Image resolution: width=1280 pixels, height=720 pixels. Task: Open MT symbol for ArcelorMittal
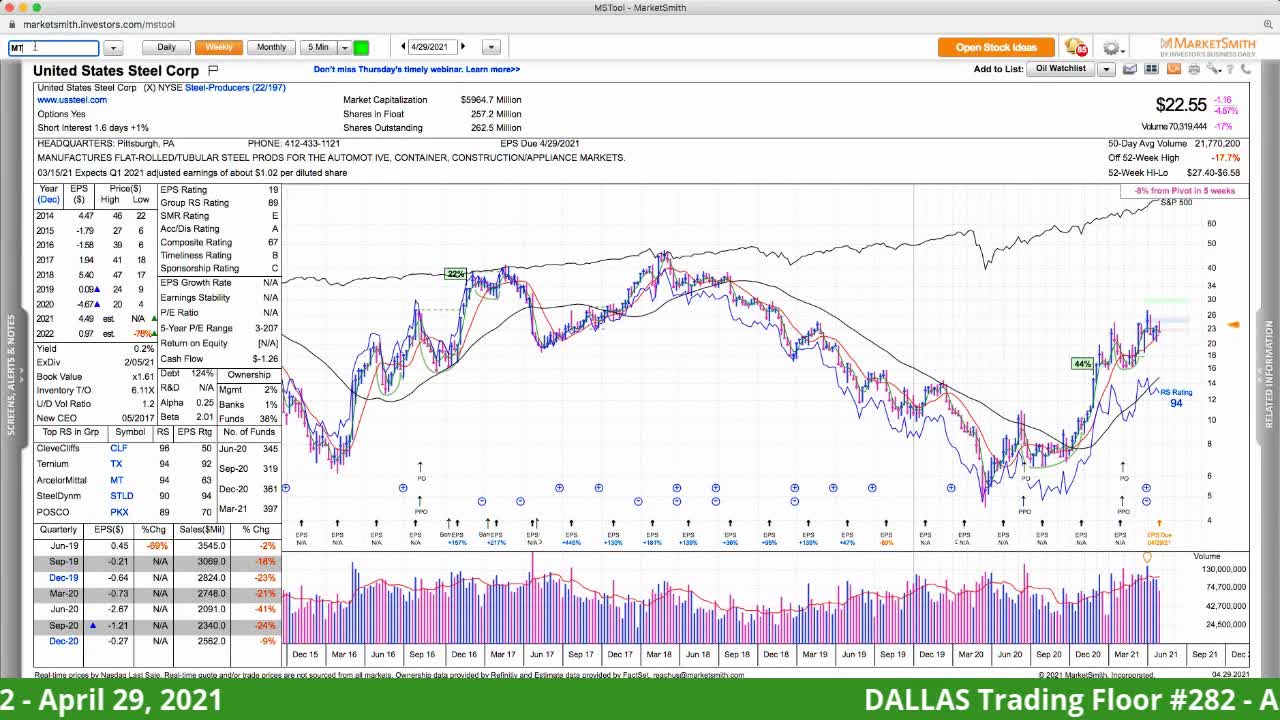tap(116, 480)
